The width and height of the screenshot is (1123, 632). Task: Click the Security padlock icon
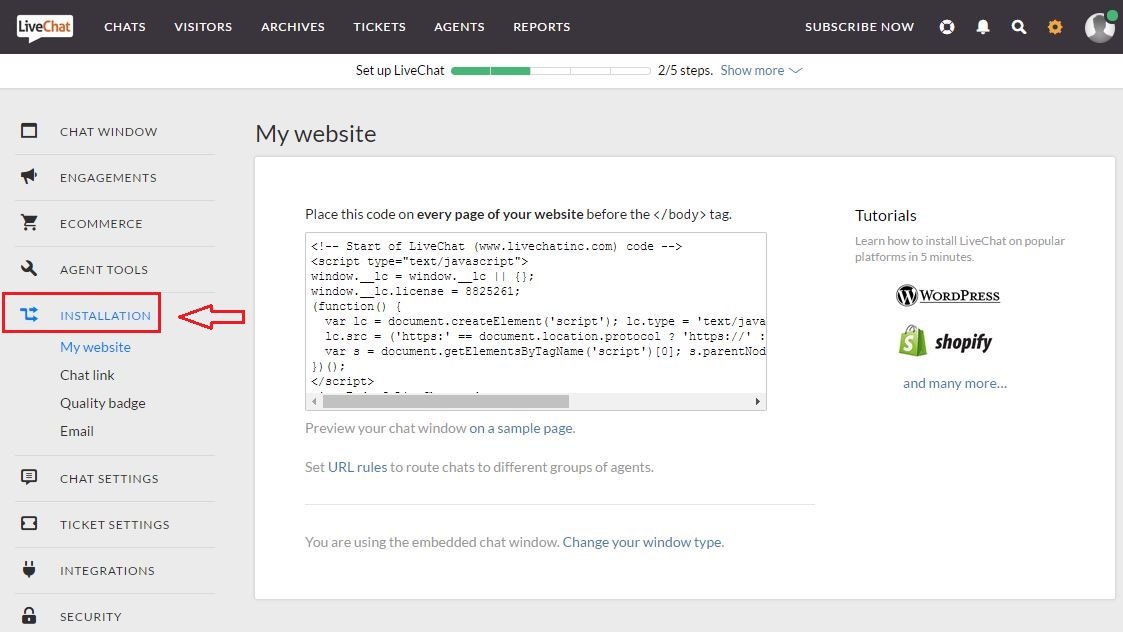click(29, 615)
